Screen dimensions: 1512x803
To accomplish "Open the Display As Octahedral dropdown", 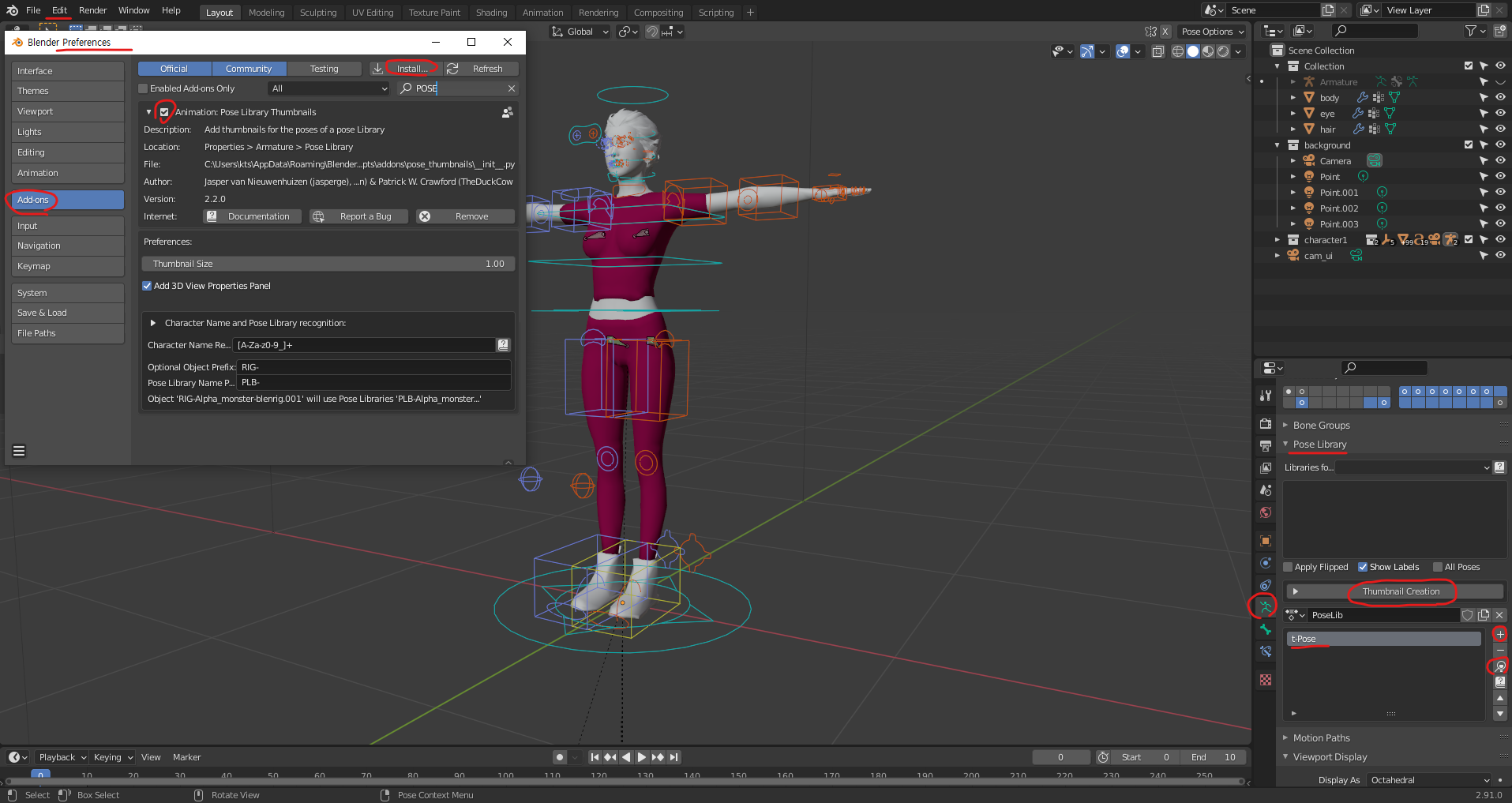I will [x=1431, y=780].
